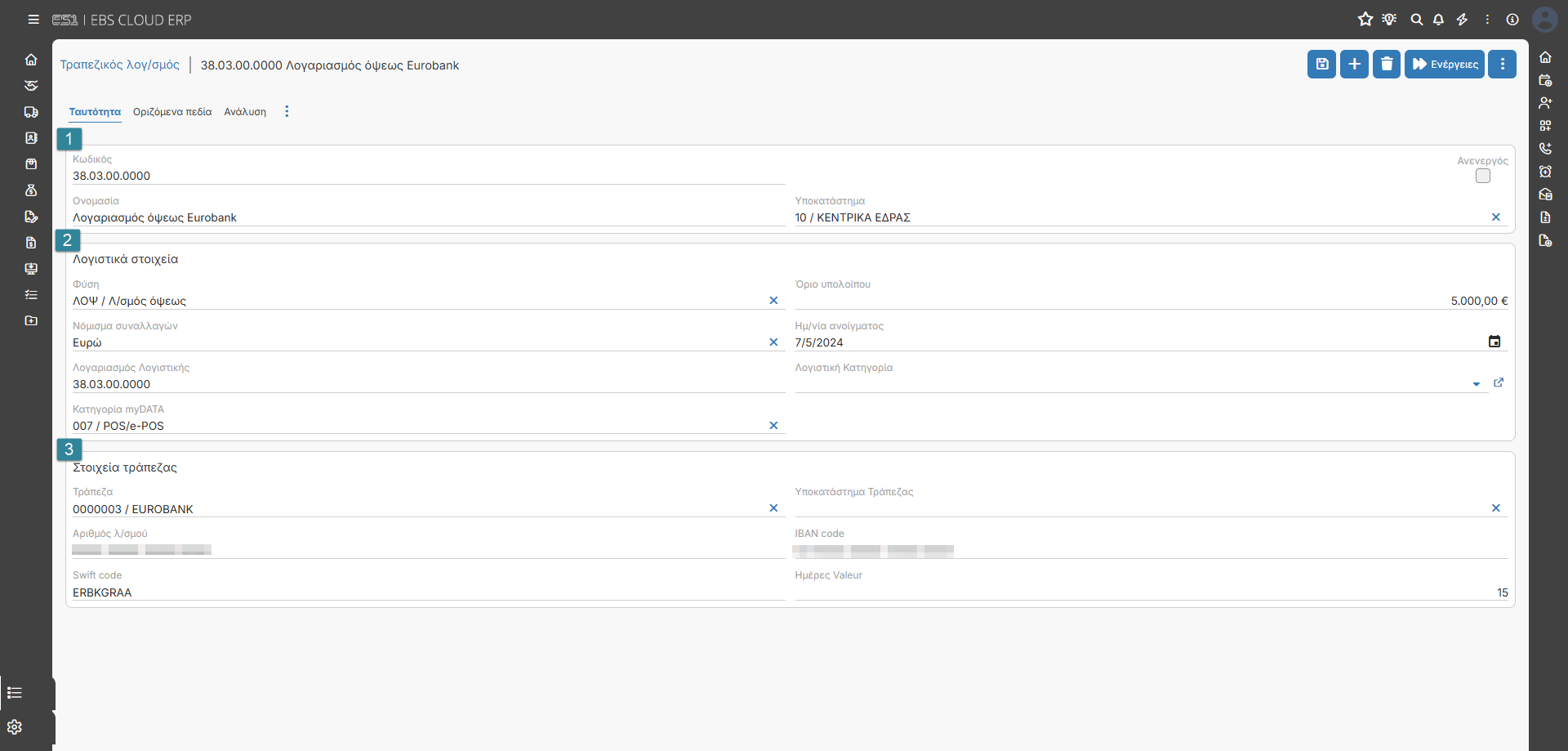This screenshot has height=751, width=1568.
Task: Switch to the Ανάλυση tab
Action: [245, 112]
